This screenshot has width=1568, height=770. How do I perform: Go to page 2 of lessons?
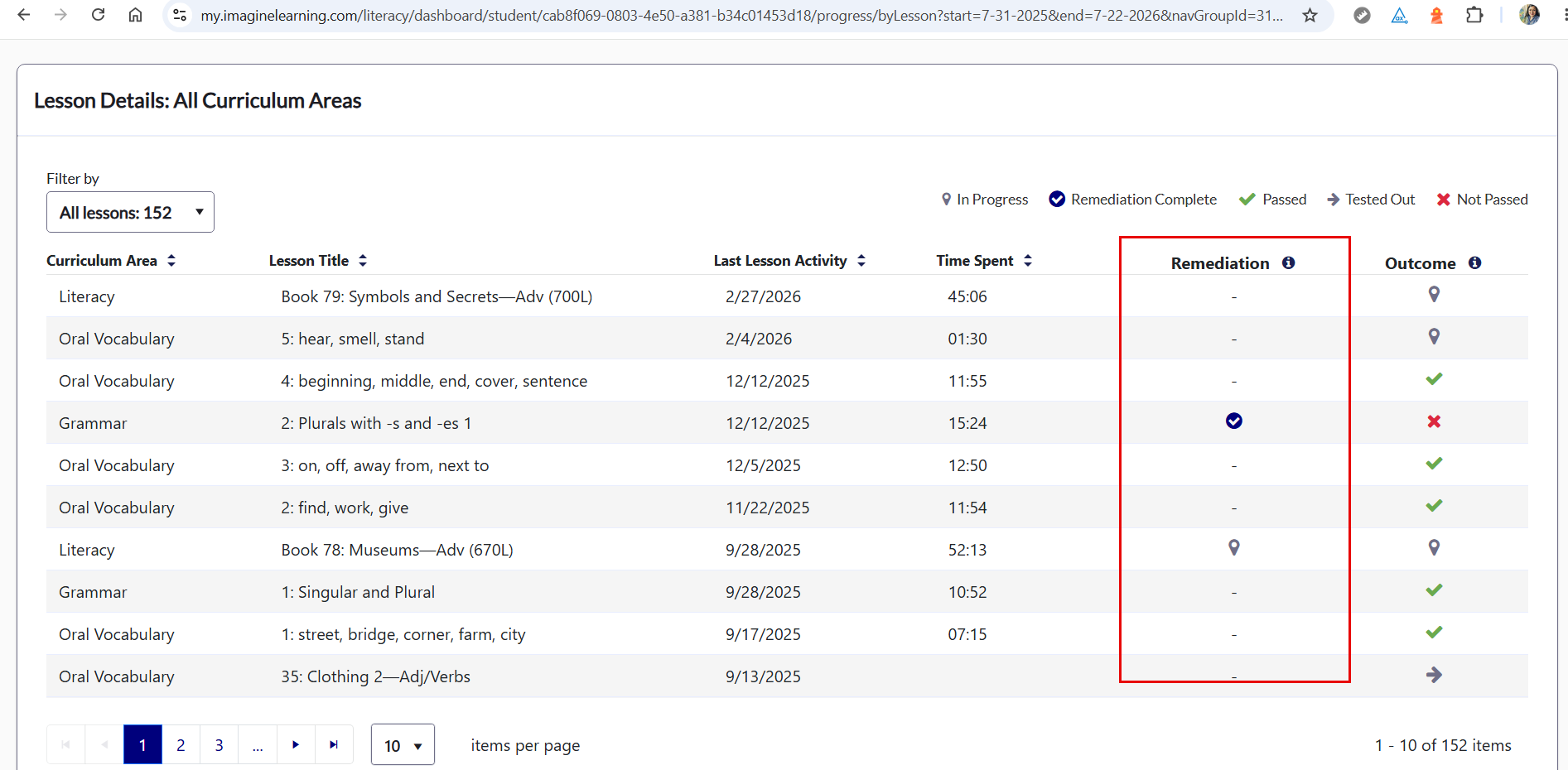click(181, 745)
